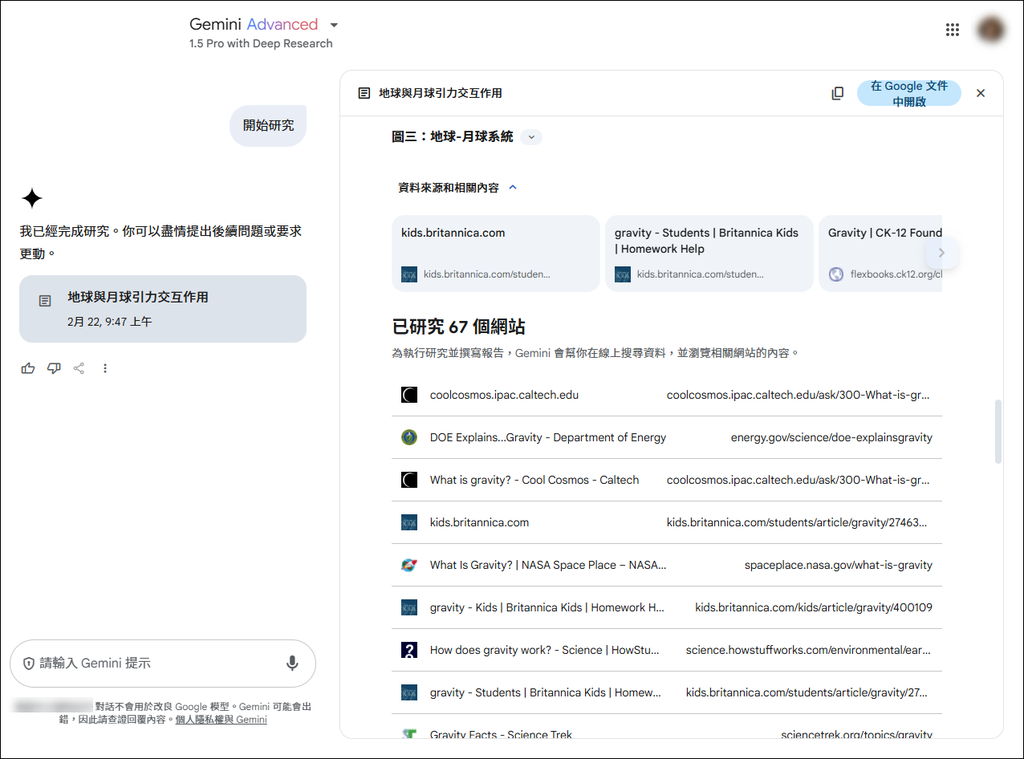Open the account profile avatar
The height and width of the screenshot is (759, 1024).
coord(991,29)
